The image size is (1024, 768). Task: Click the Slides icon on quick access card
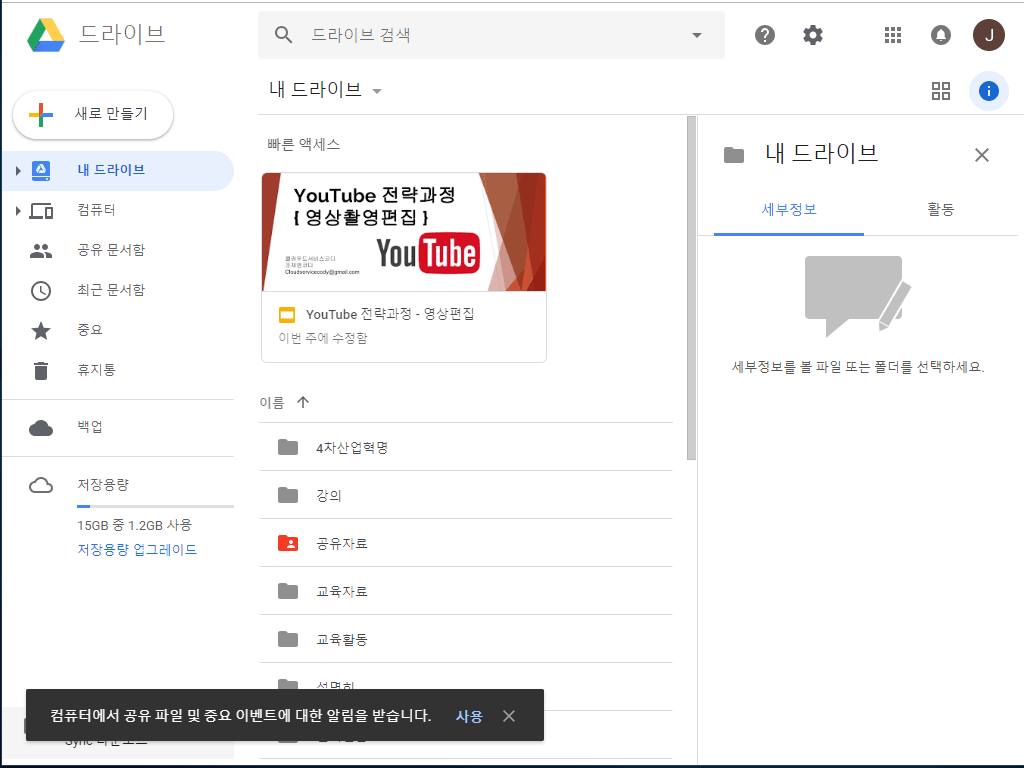(287, 315)
